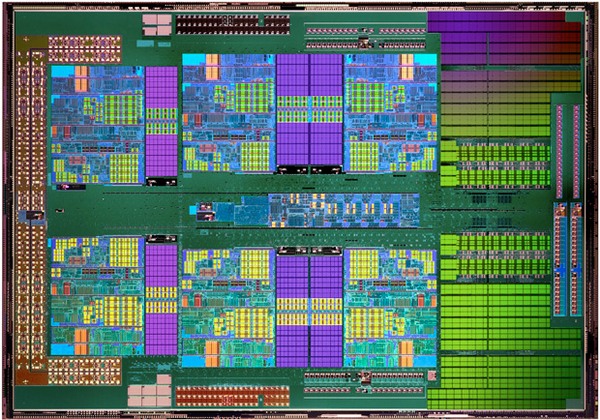Click the pink squares near the top-left edge
The width and height of the screenshot is (600, 420).
coord(155,22)
